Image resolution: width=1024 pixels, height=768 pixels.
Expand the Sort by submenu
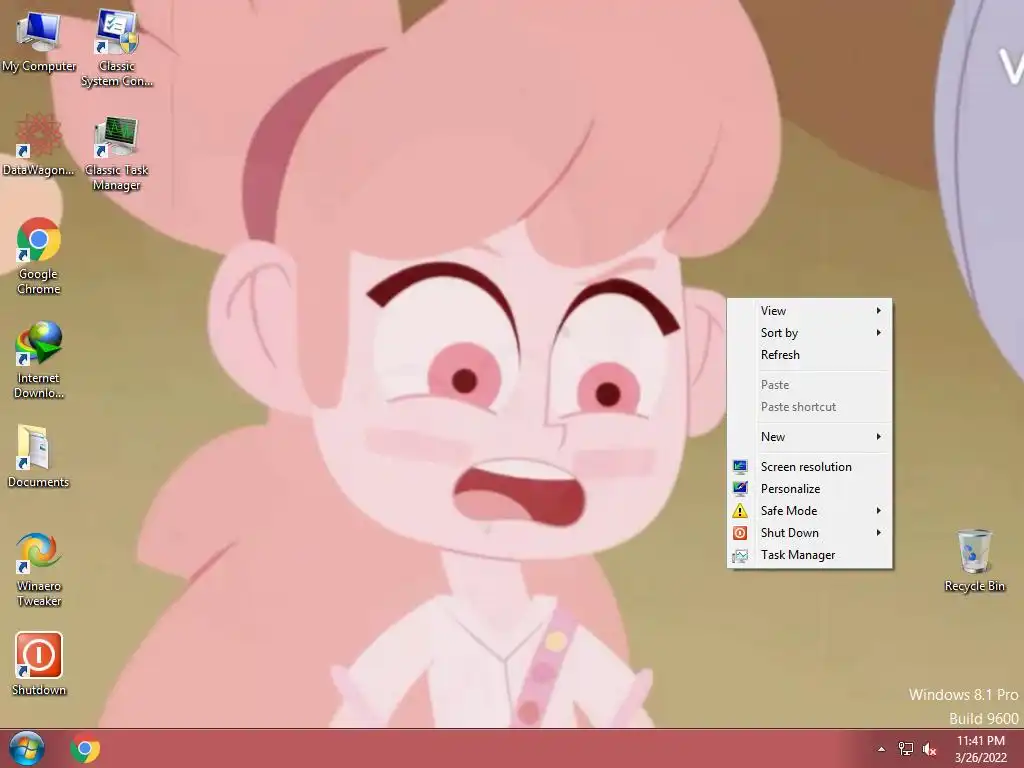pos(810,333)
